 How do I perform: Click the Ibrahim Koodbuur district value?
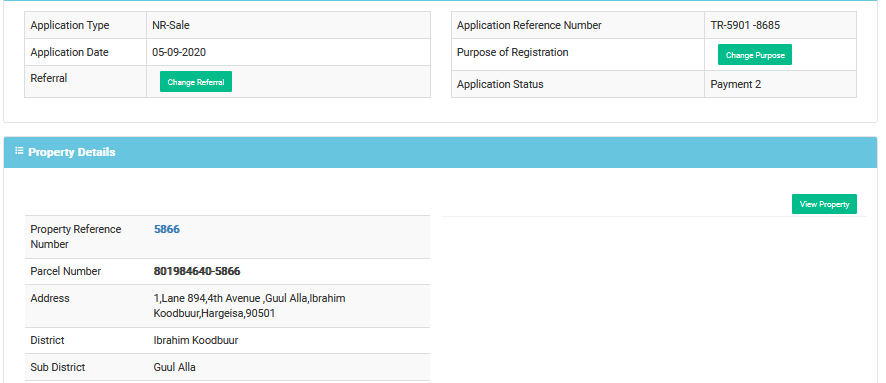tap(196, 341)
